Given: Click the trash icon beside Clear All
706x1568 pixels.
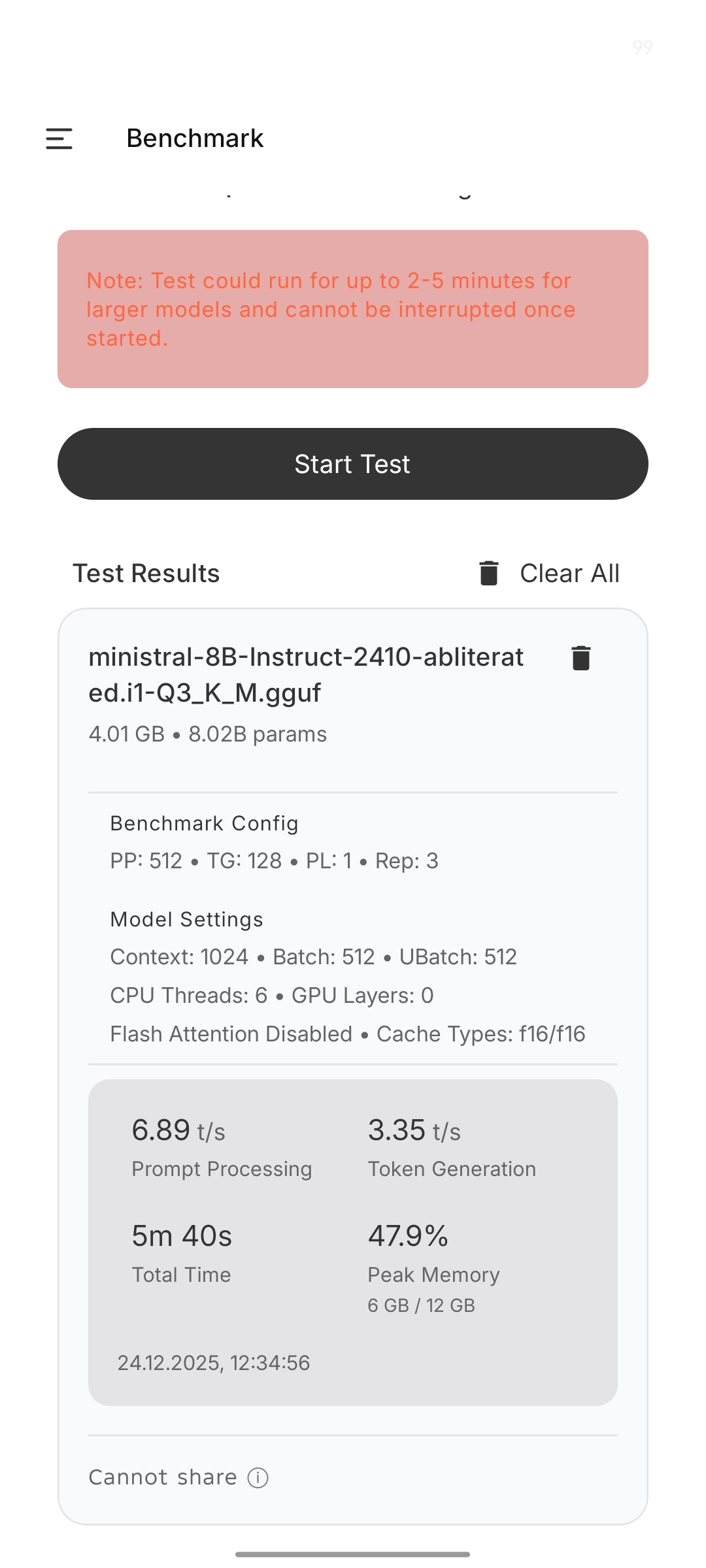Looking at the screenshot, I should tap(489, 573).
